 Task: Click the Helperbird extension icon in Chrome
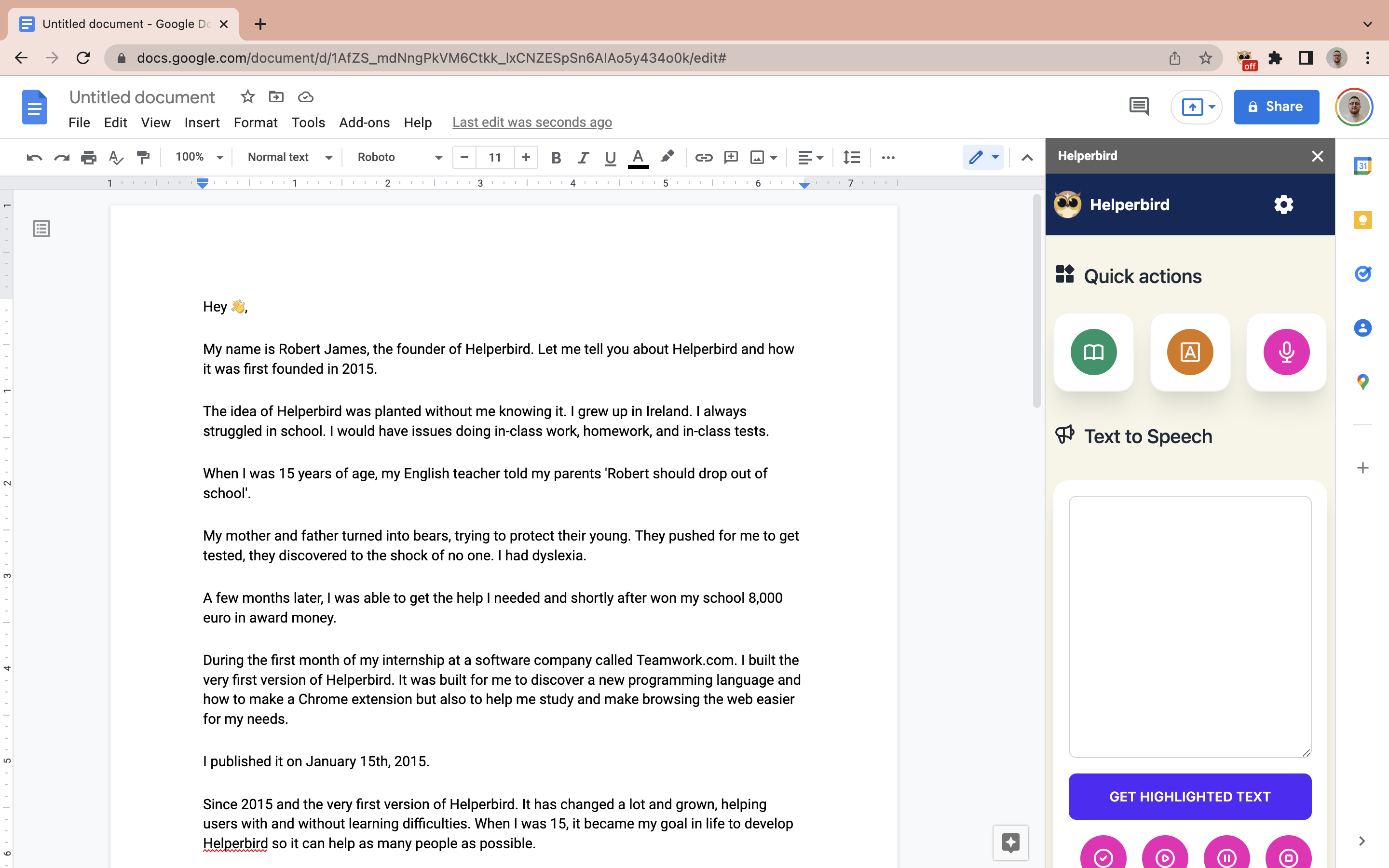pyautogui.click(x=1246, y=58)
